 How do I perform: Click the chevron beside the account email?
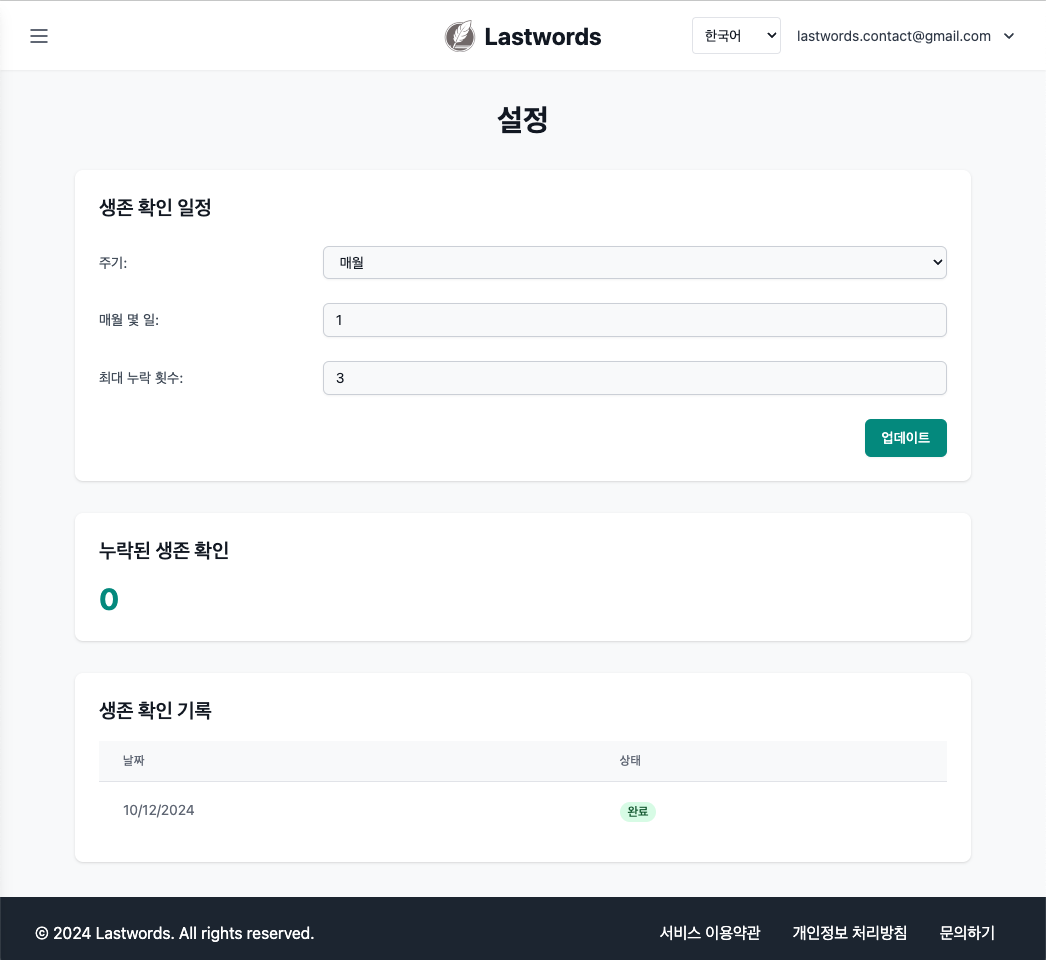[1009, 36]
